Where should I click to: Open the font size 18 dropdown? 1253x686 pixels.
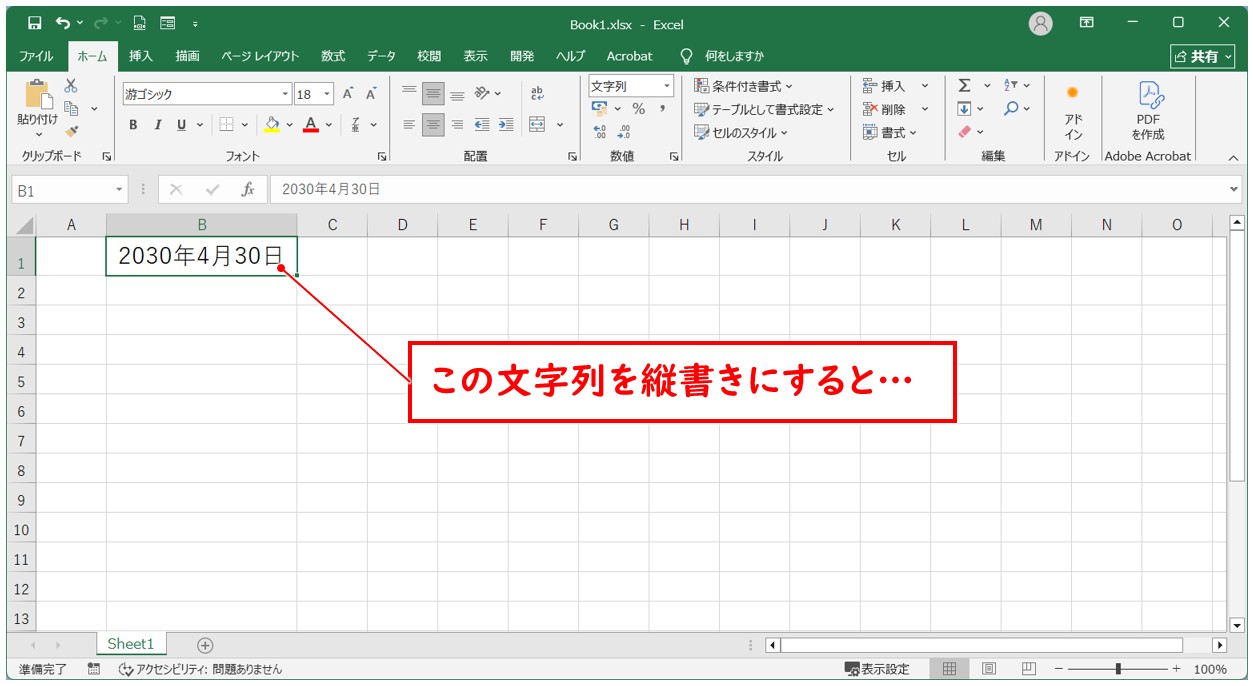pos(328,94)
